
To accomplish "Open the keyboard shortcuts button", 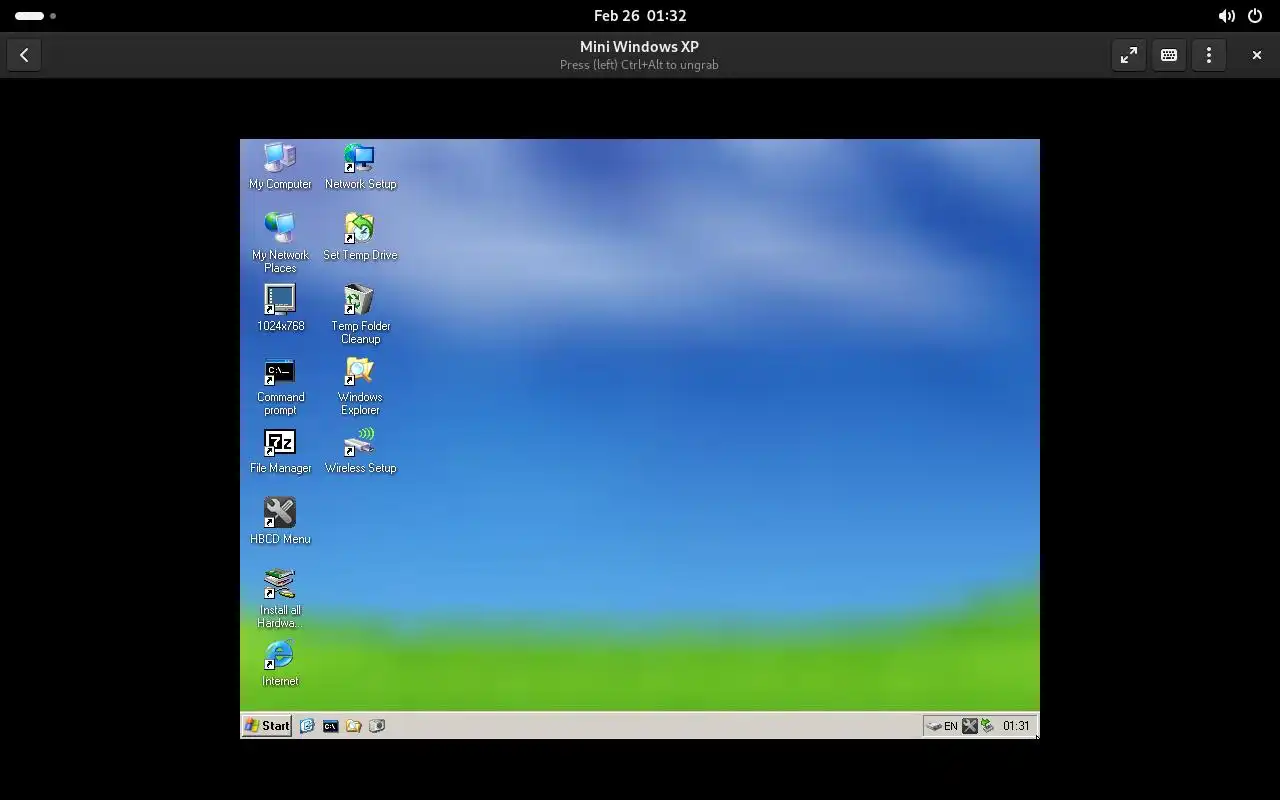I will coord(1169,55).
